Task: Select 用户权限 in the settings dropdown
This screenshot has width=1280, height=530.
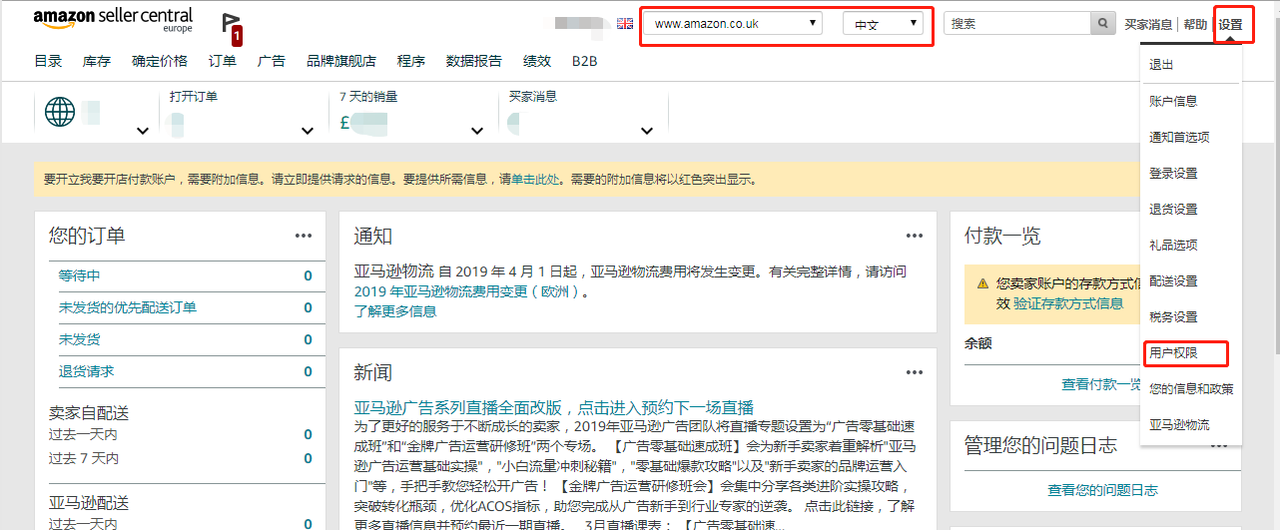Action: [x=1173, y=353]
